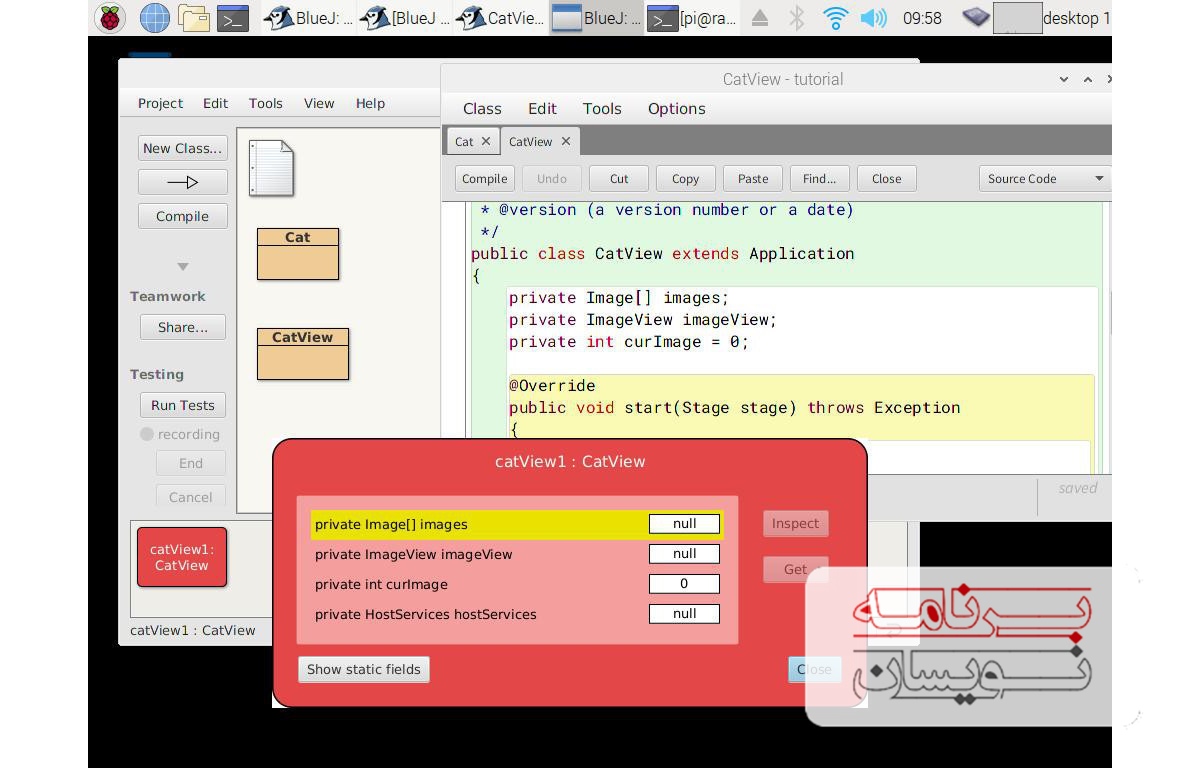Expand the Source Code view dropdown
Image resolution: width=1200 pixels, height=768 pixels.
[1045, 179]
